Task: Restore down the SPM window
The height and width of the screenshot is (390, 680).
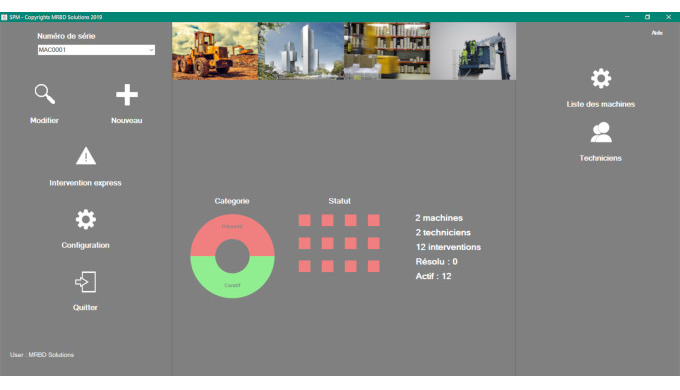Action: (647, 17)
